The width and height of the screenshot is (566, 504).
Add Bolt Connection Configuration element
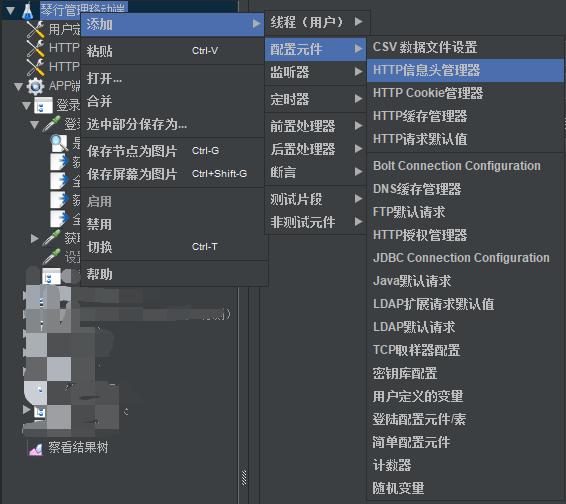[465, 166]
